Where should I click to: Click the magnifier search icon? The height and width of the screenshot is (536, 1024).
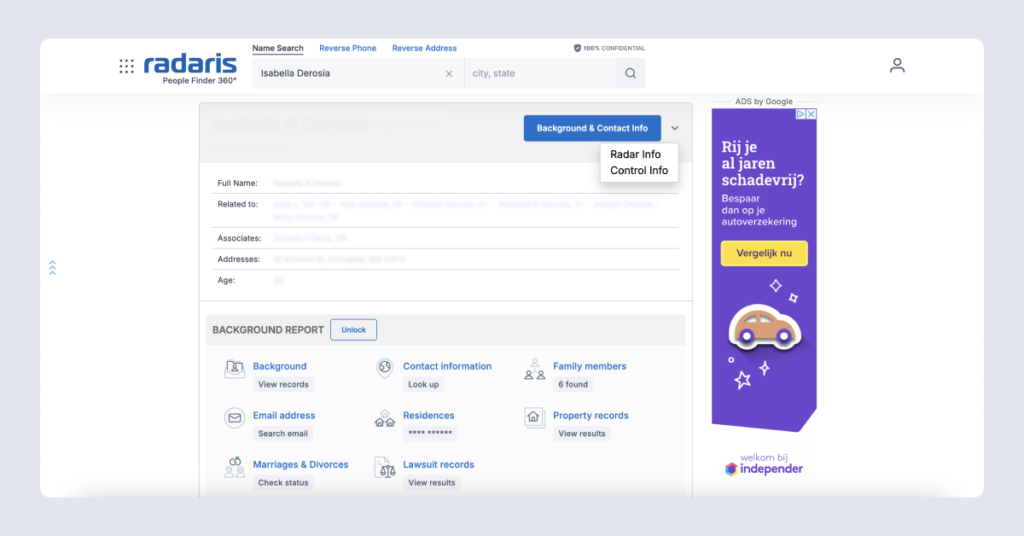click(630, 73)
